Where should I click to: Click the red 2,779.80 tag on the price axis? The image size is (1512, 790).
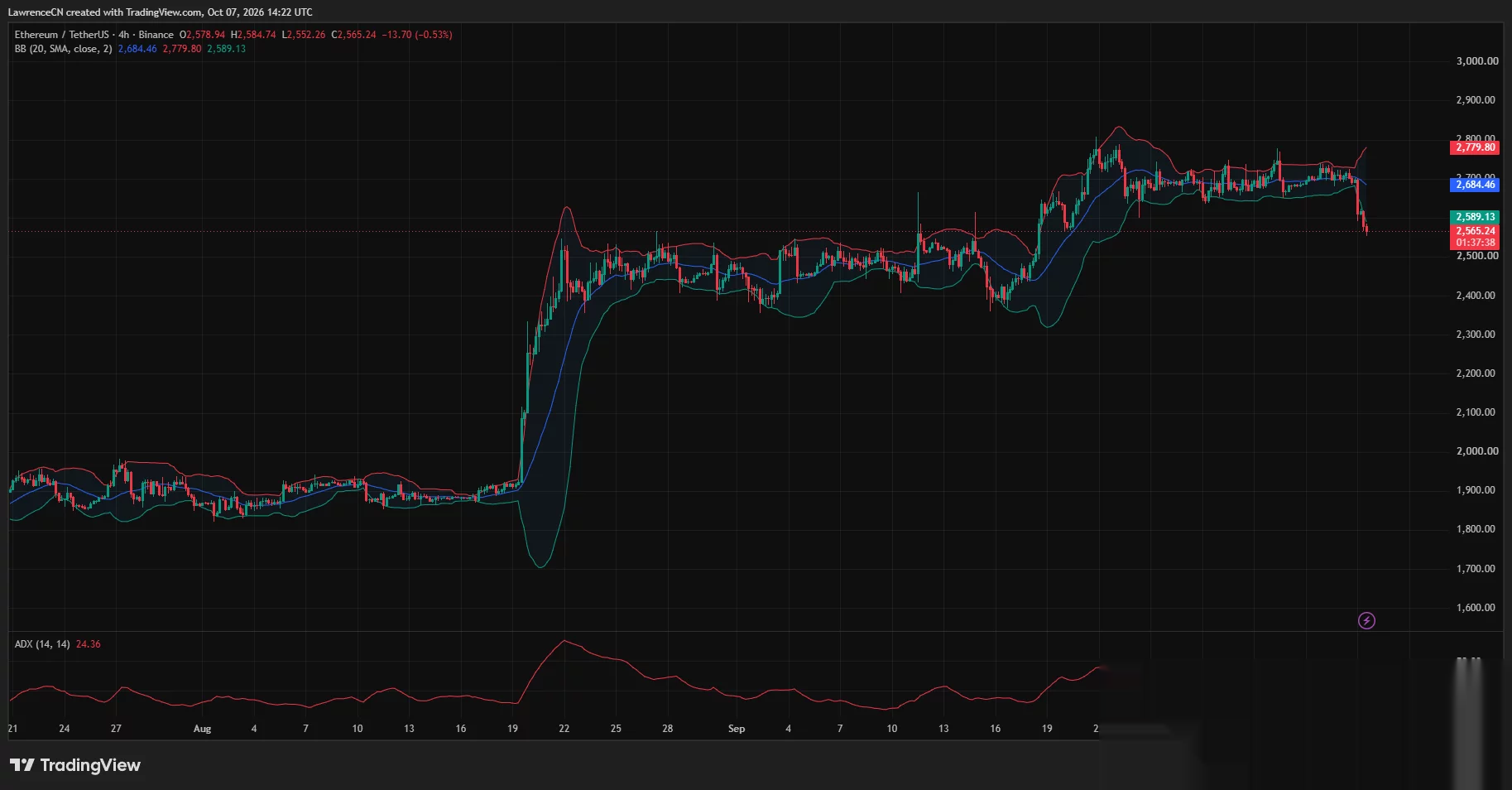point(1475,147)
